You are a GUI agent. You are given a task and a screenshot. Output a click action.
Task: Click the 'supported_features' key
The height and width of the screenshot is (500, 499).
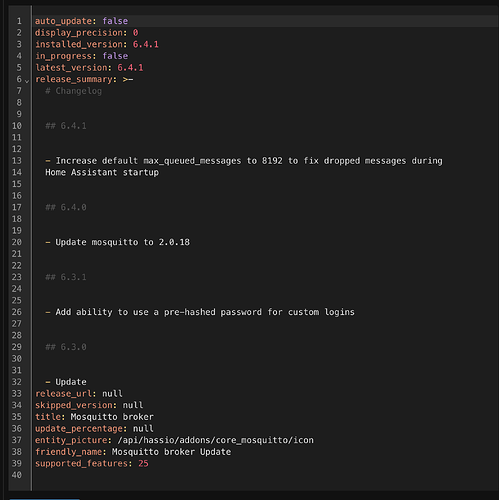[81, 464]
